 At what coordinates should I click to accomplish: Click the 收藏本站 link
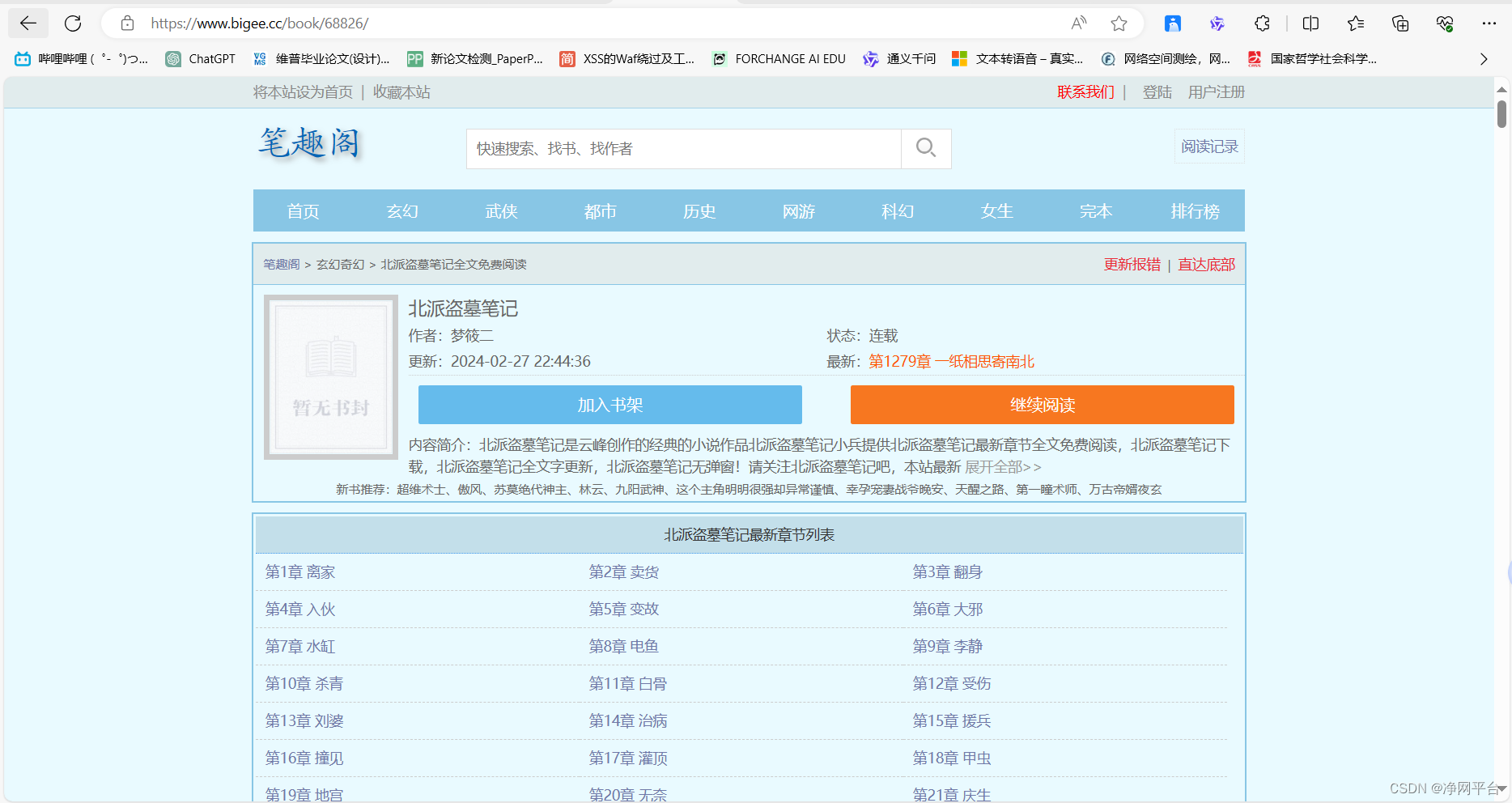(401, 92)
